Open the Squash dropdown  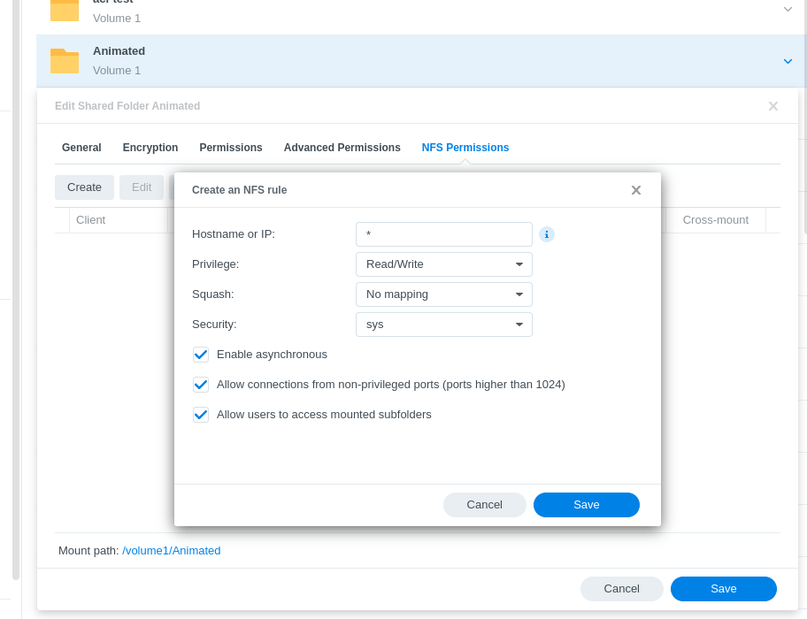(x=444, y=294)
